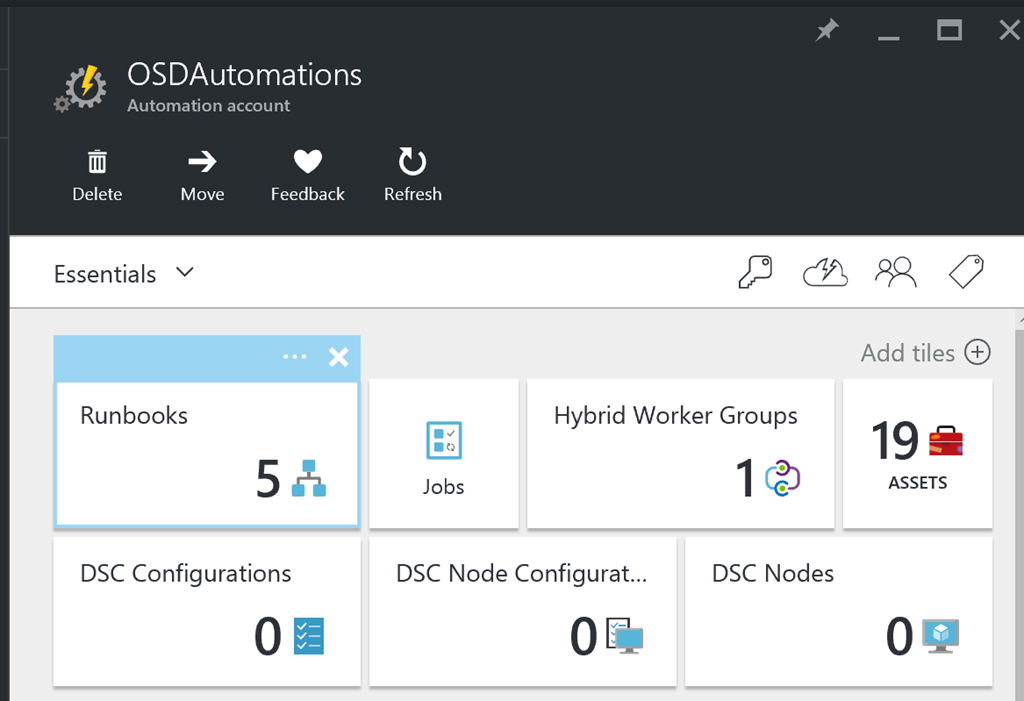
Task: Click the plus icon beside Add tiles
Action: [978, 352]
